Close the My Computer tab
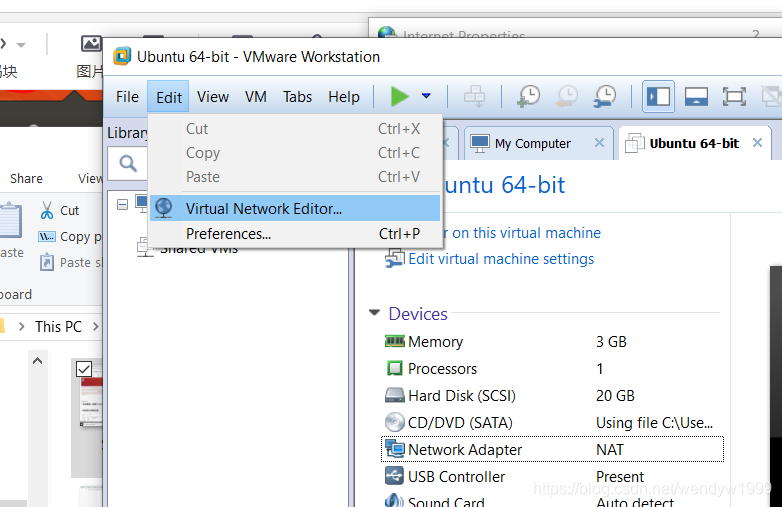This screenshot has height=507, width=782. (599, 143)
